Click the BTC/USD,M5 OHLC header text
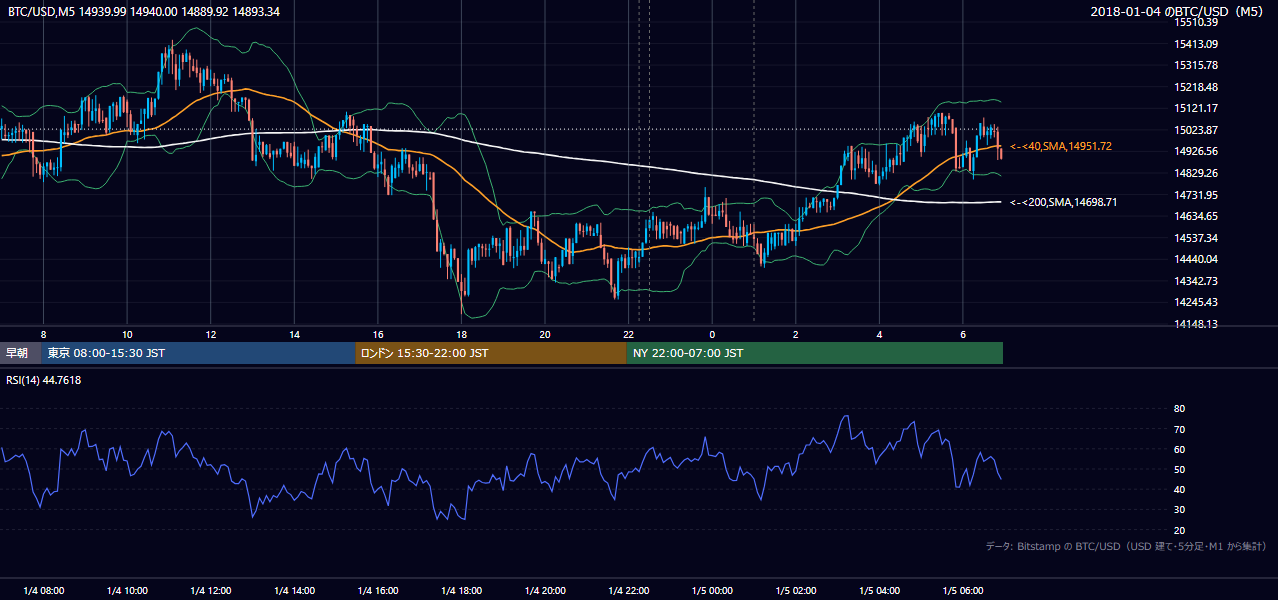The height and width of the screenshot is (600, 1278). [x=144, y=11]
